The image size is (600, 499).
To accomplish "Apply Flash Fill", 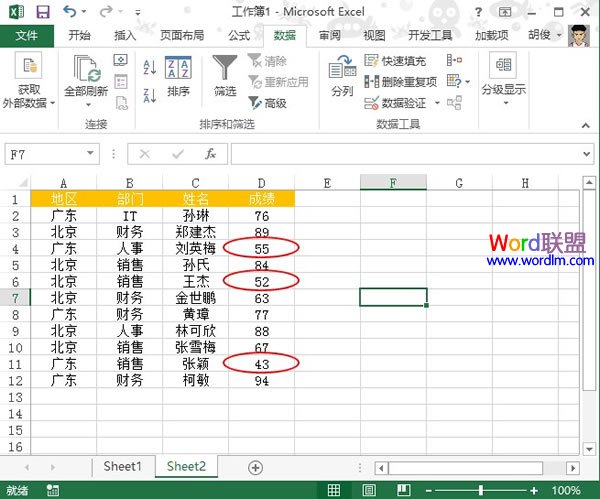I will click(x=395, y=60).
